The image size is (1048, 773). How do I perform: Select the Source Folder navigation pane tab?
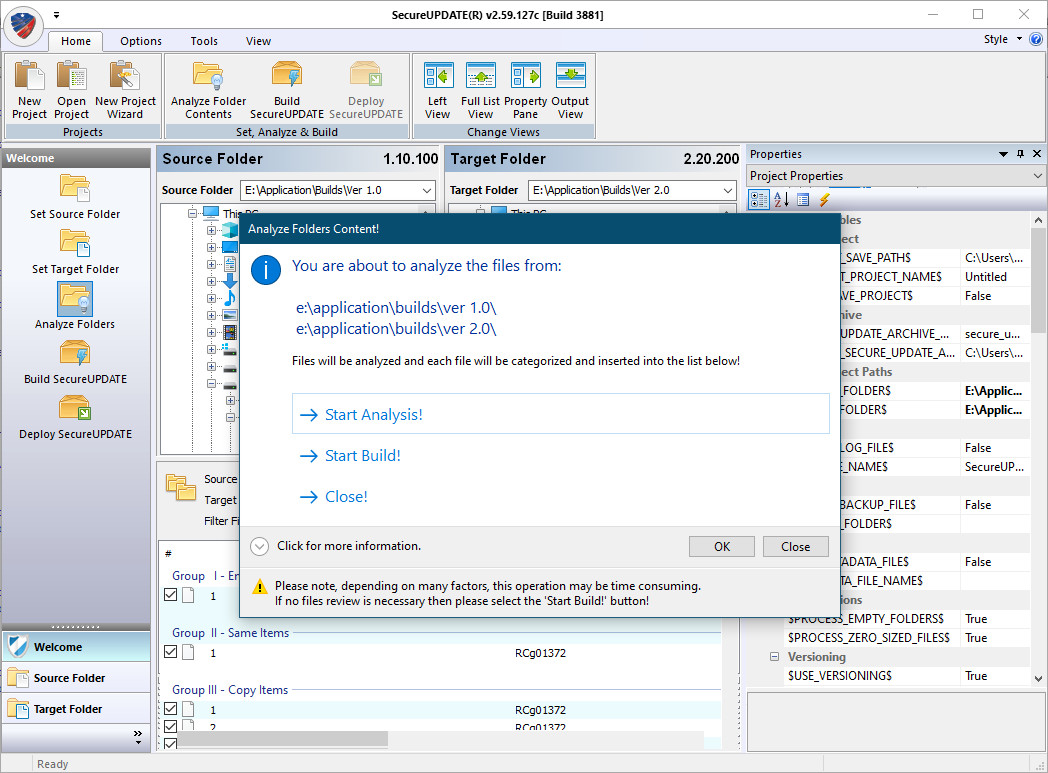click(76, 677)
